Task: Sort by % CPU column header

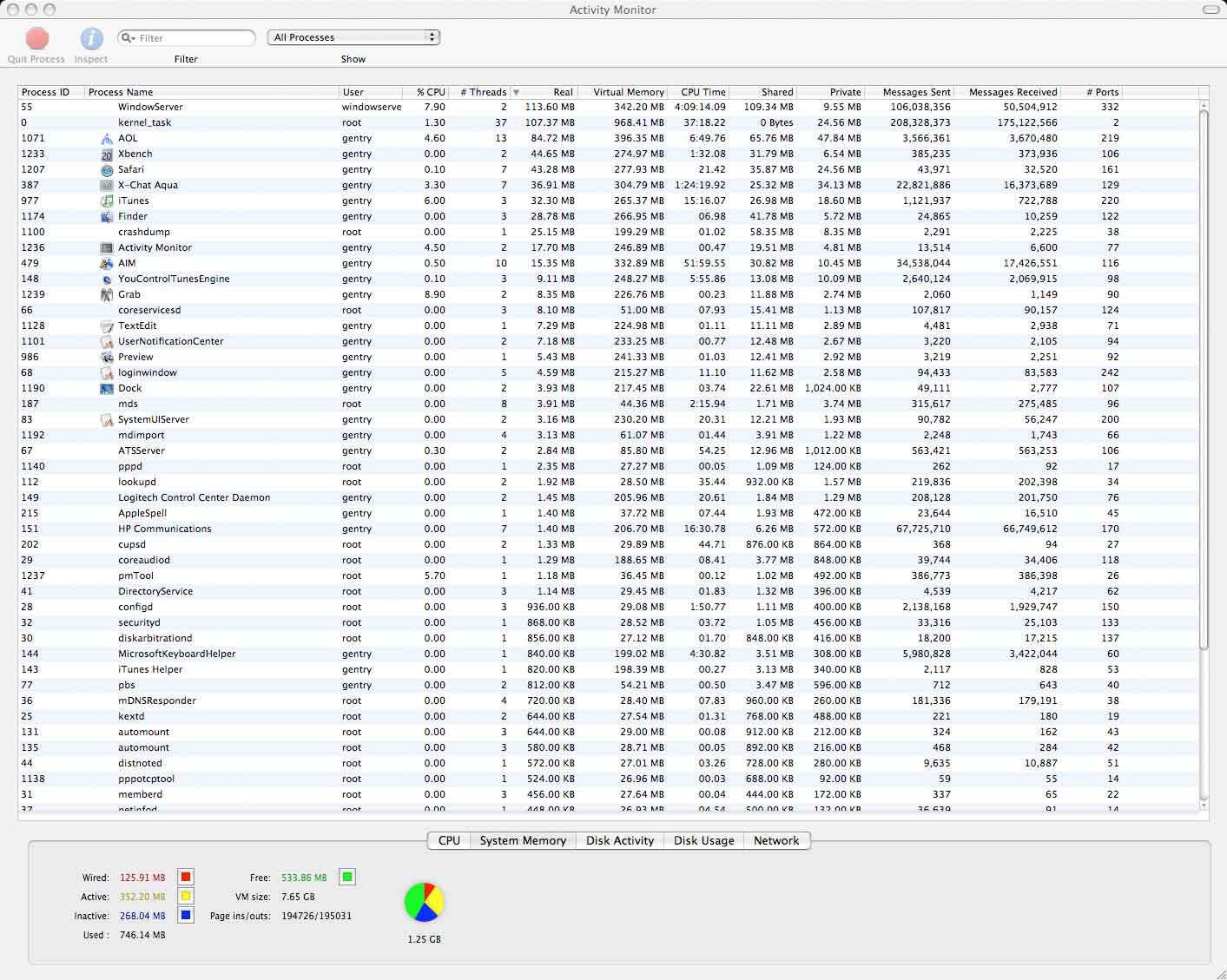Action: coord(425,92)
